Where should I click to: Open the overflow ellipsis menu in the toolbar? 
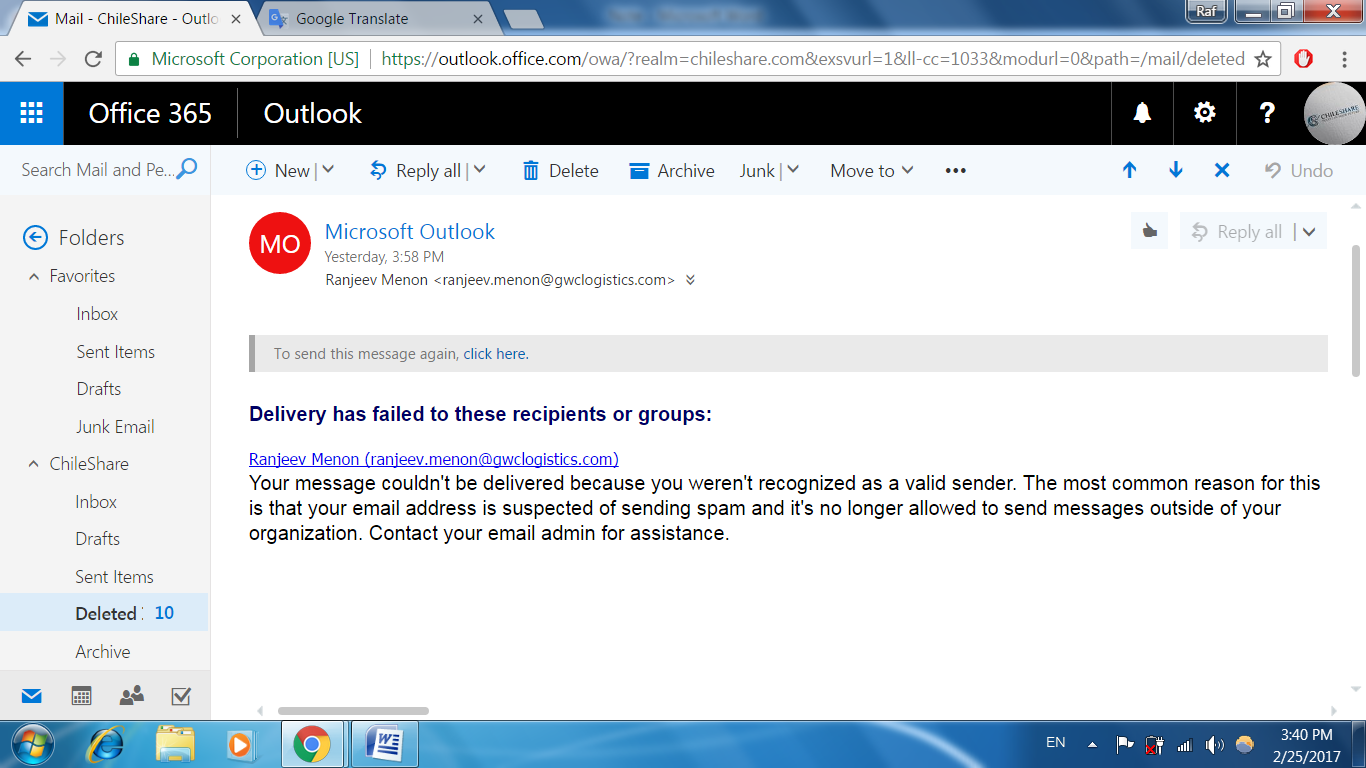point(954,170)
